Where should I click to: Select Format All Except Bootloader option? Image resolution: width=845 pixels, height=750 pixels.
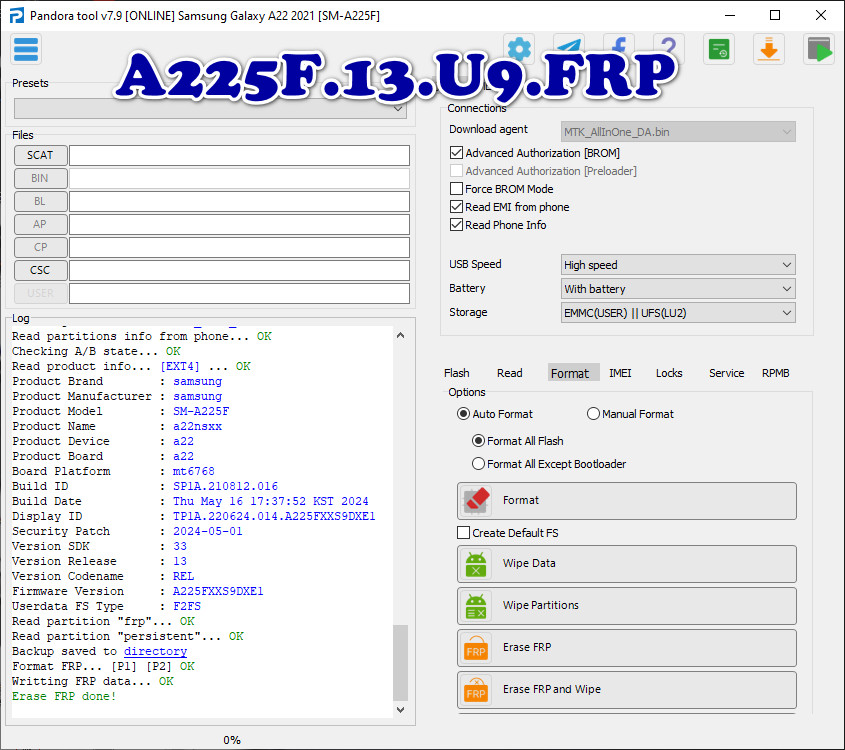click(478, 464)
